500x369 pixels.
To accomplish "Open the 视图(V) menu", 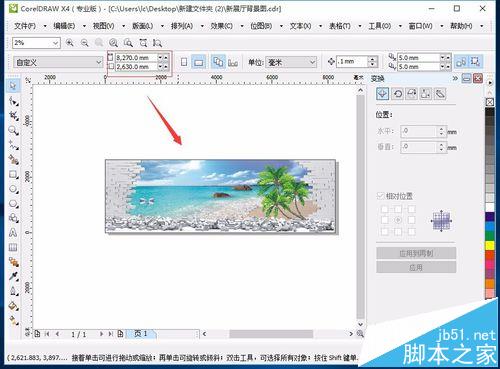I will click(103, 26).
